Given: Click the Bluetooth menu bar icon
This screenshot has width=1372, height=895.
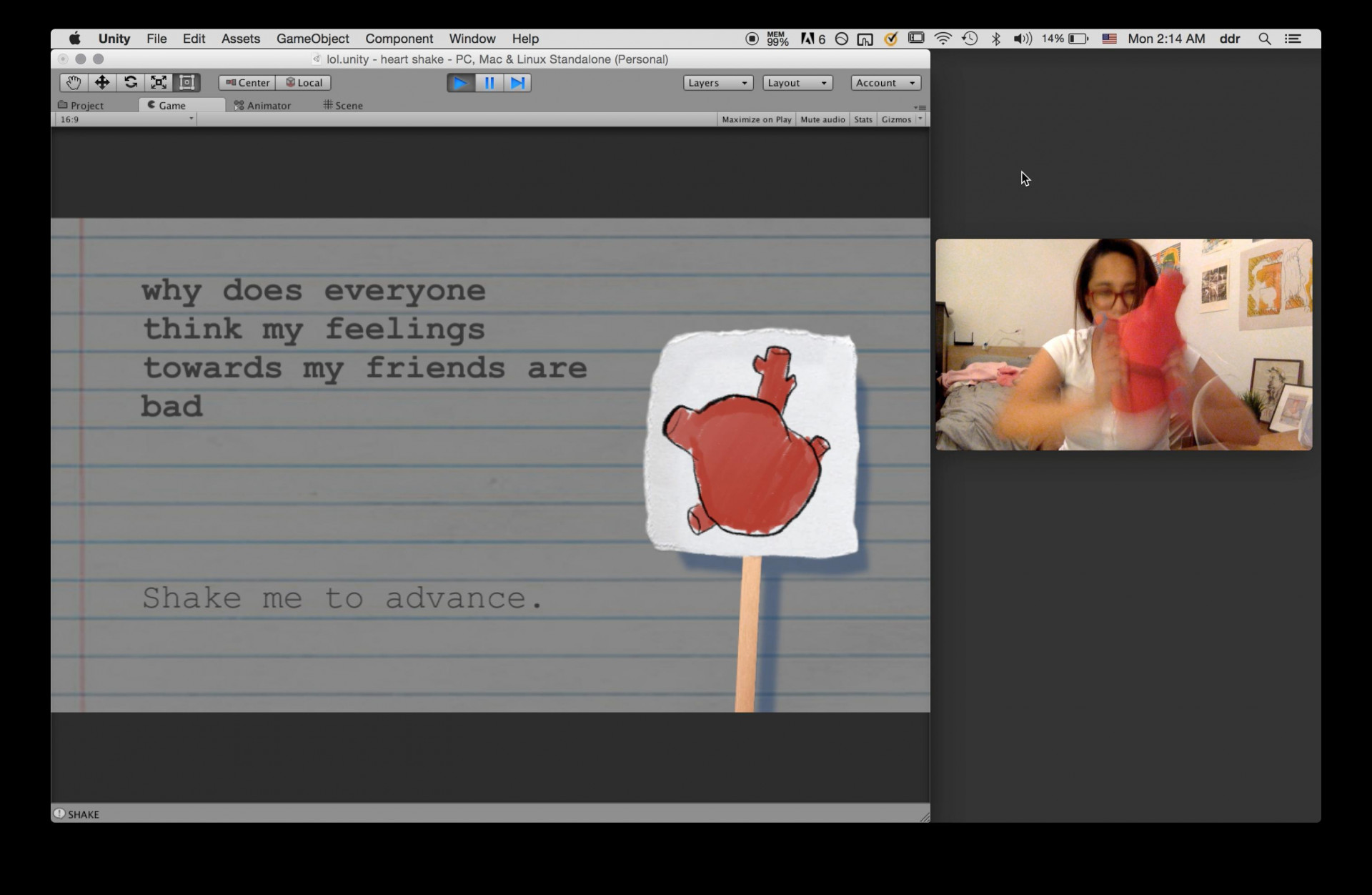Looking at the screenshot, I should click(x=995, y=39).
